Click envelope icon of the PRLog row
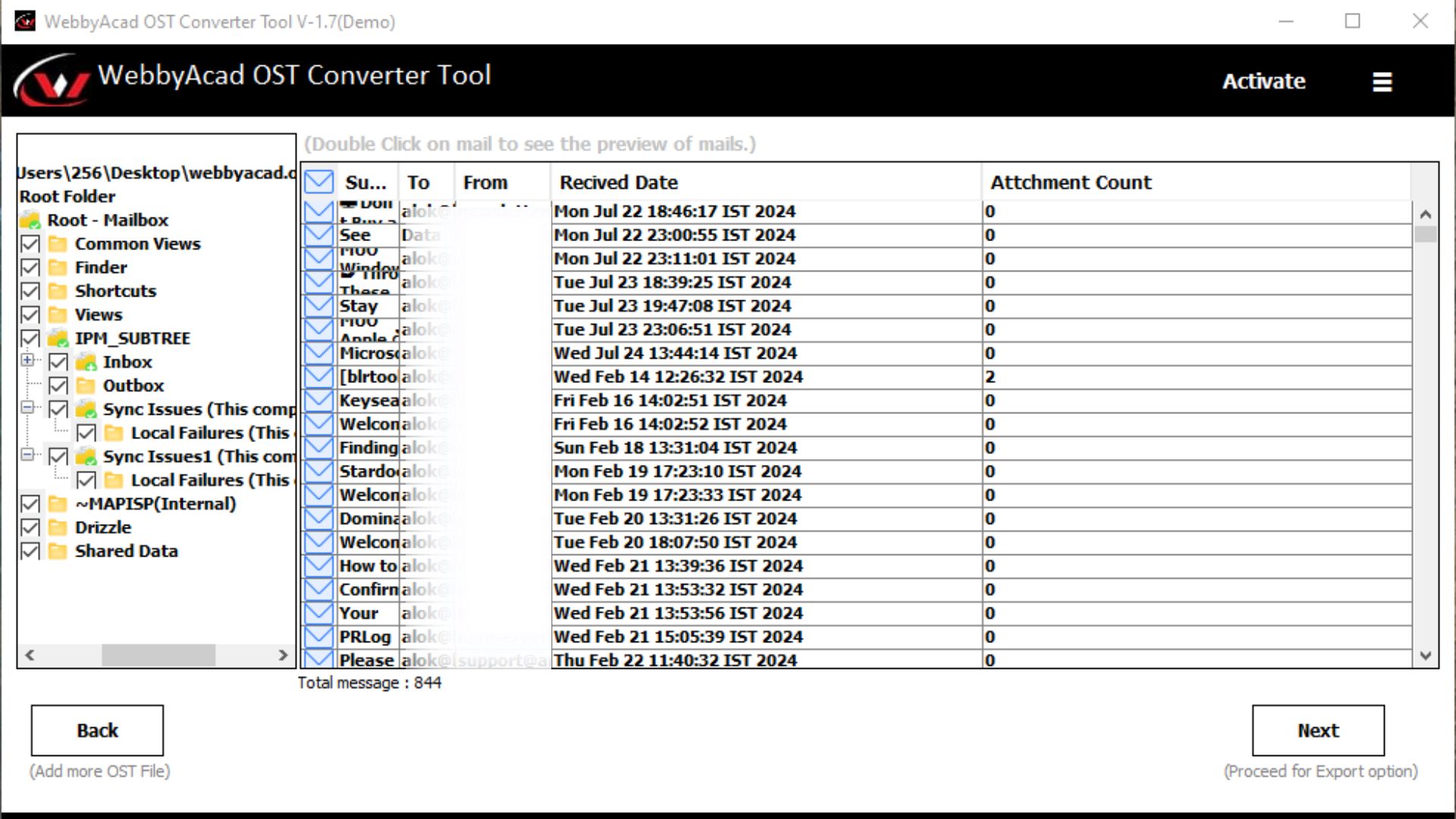Image resolution: width=1456 pixels, height=819 pixels. point(318,636)
